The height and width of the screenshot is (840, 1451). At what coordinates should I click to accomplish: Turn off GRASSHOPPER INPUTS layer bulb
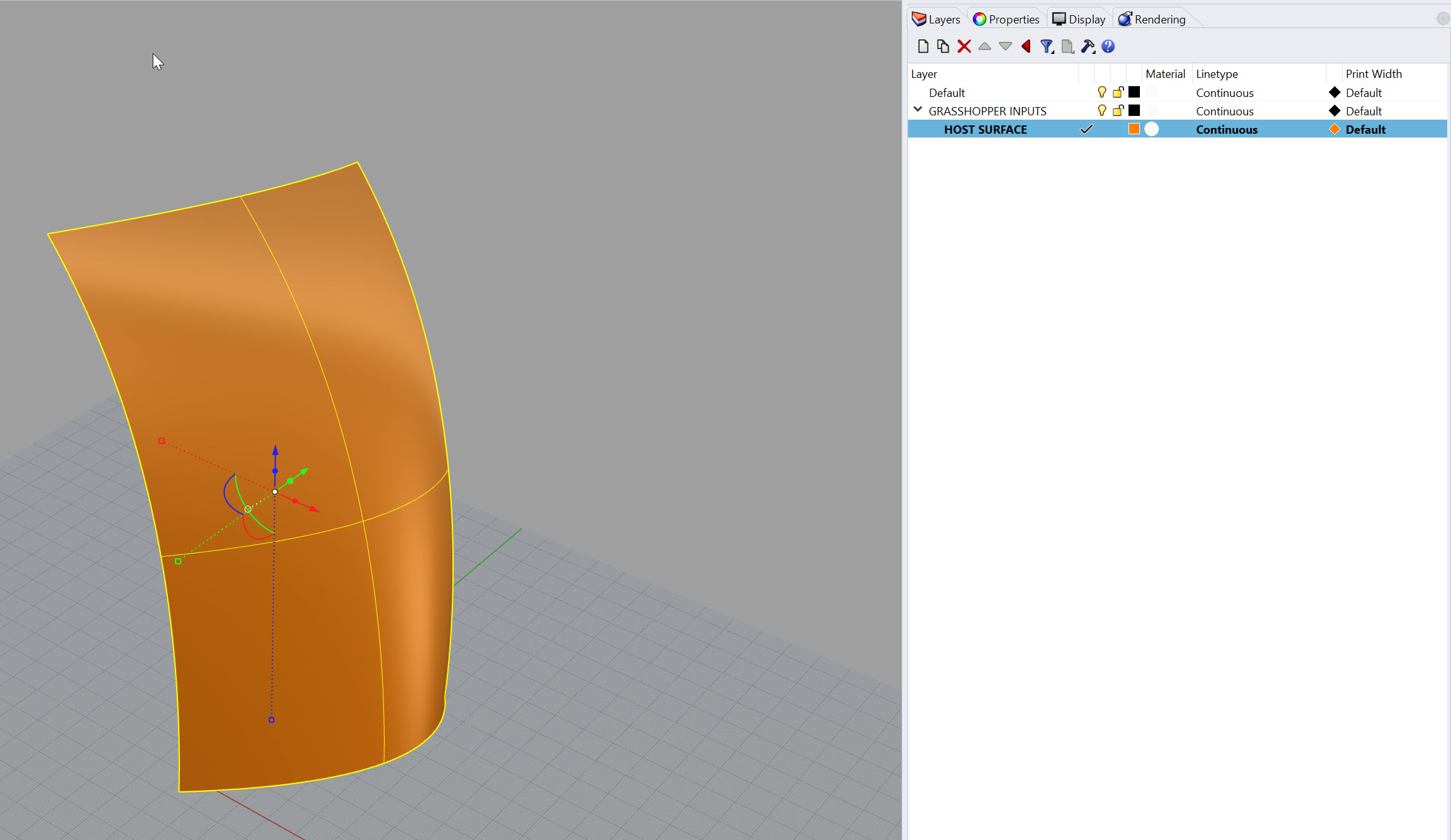pos(1102,111)
